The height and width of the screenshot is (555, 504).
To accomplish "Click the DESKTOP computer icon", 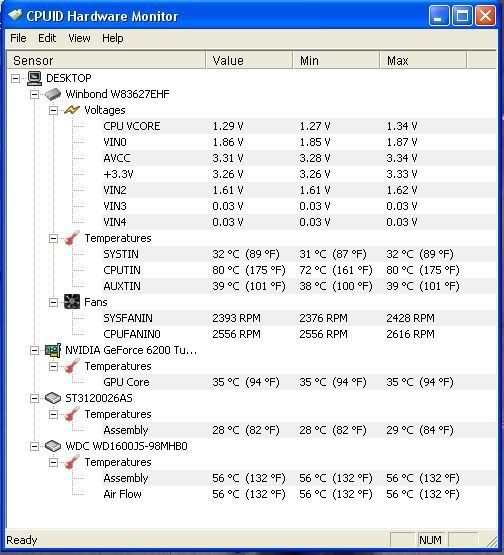I will [34, 78].
